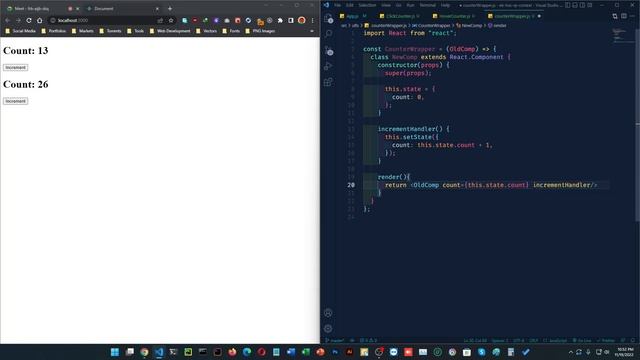Toggle VS Code primary sidebar layout icon
The height and width of the screenshot is (360, 640).
567,5
